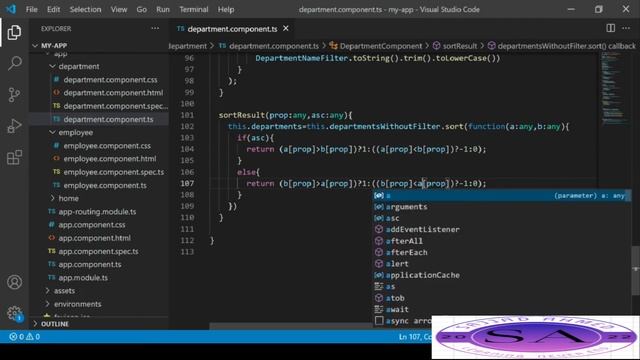Open the Edit menu
This screenshot has height=360, width=640.
[53, 9]
